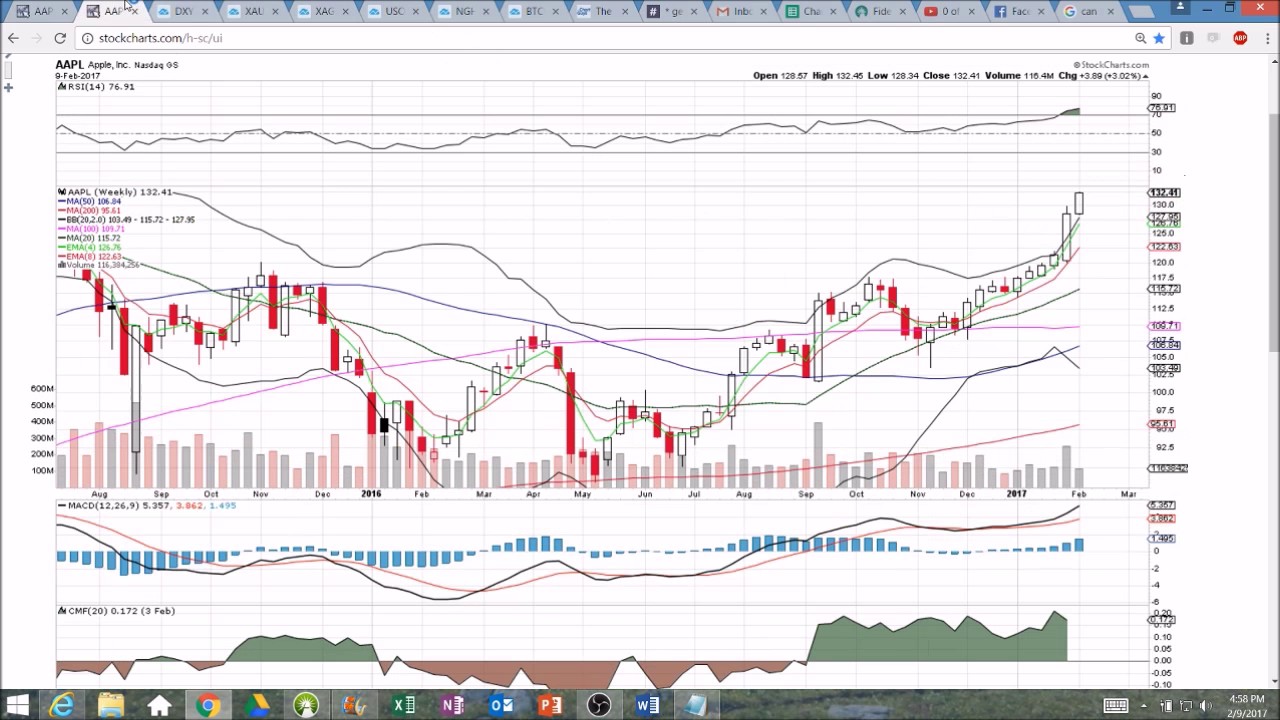Click the Volume 116,394,256 legend entry

pyautogui.click(x=99, y=265)
